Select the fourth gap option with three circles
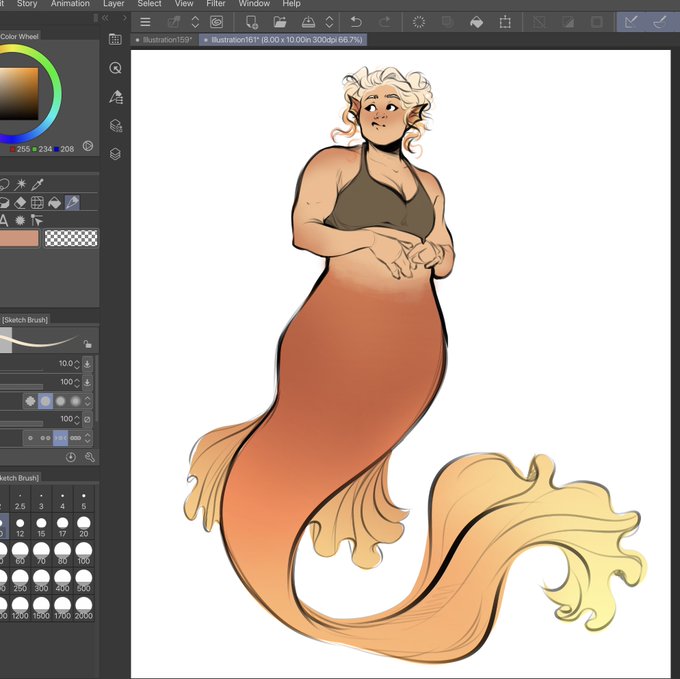 click(x=75, y=438)
